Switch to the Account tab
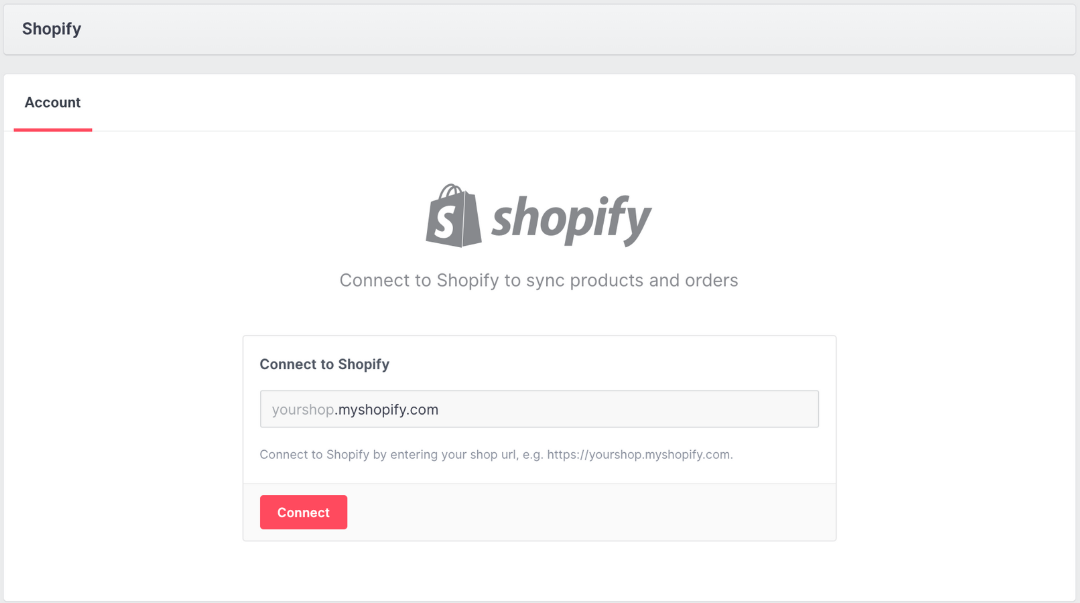Image resolution: width=1080 pixels, height=603 pixels. 53,103
